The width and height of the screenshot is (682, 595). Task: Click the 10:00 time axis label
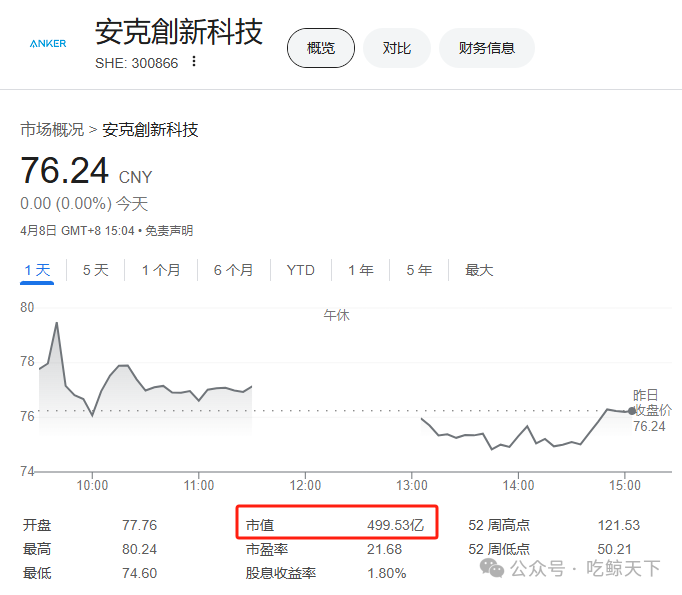92,485
